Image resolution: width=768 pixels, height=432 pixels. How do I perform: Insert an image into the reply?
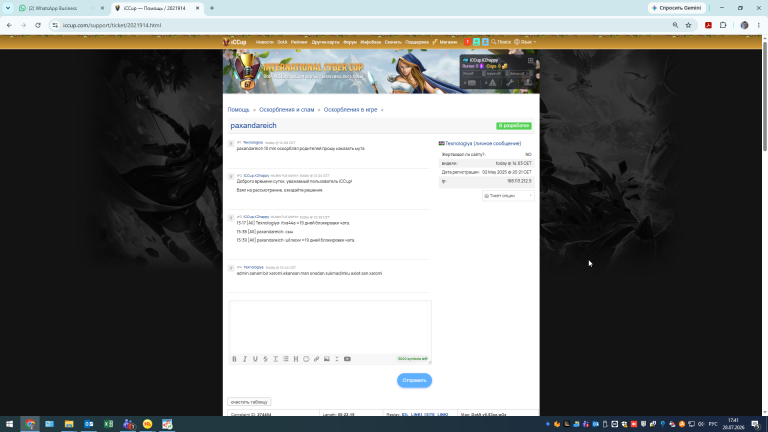[x=327, y=359]
